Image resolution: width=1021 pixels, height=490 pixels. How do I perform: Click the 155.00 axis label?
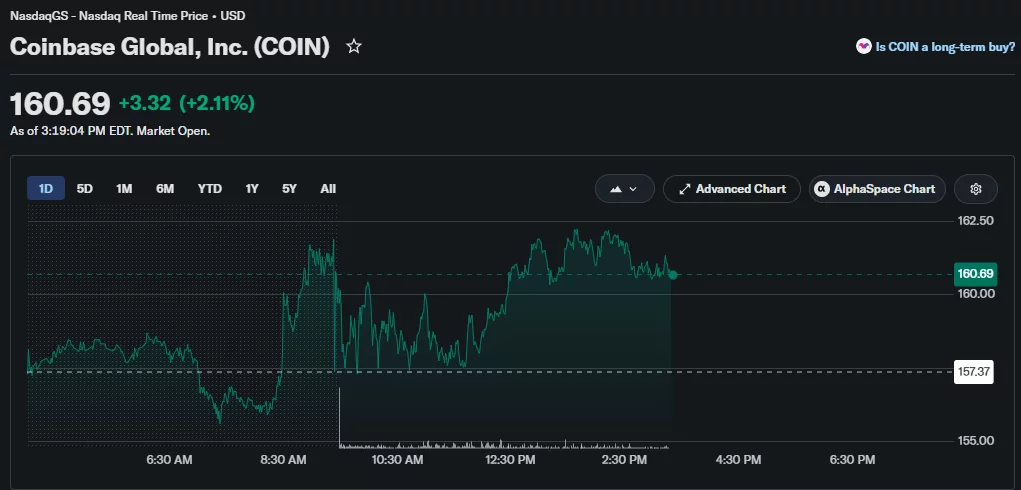click(975, 441)
